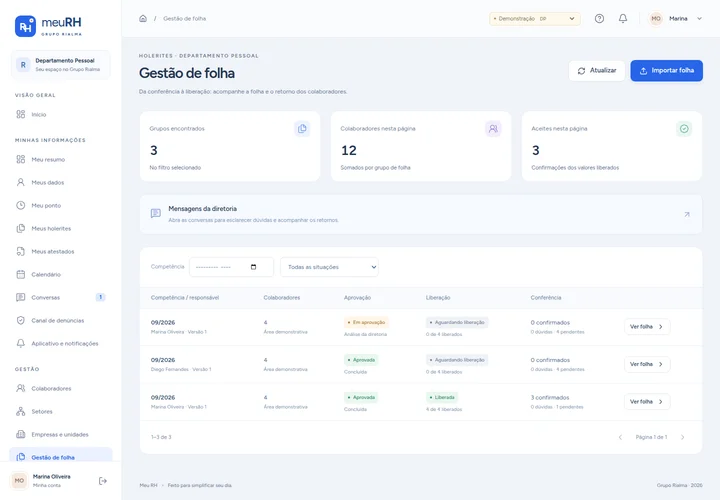Image resolution: width=720 pixels, height=500 pixels.
Task: Open Mensagens da diretoria via arrow icon
Action: pos(687,214)
